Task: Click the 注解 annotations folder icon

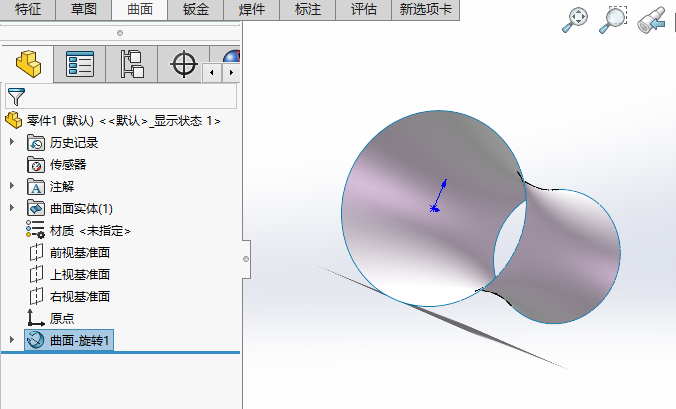Action: 36,187
